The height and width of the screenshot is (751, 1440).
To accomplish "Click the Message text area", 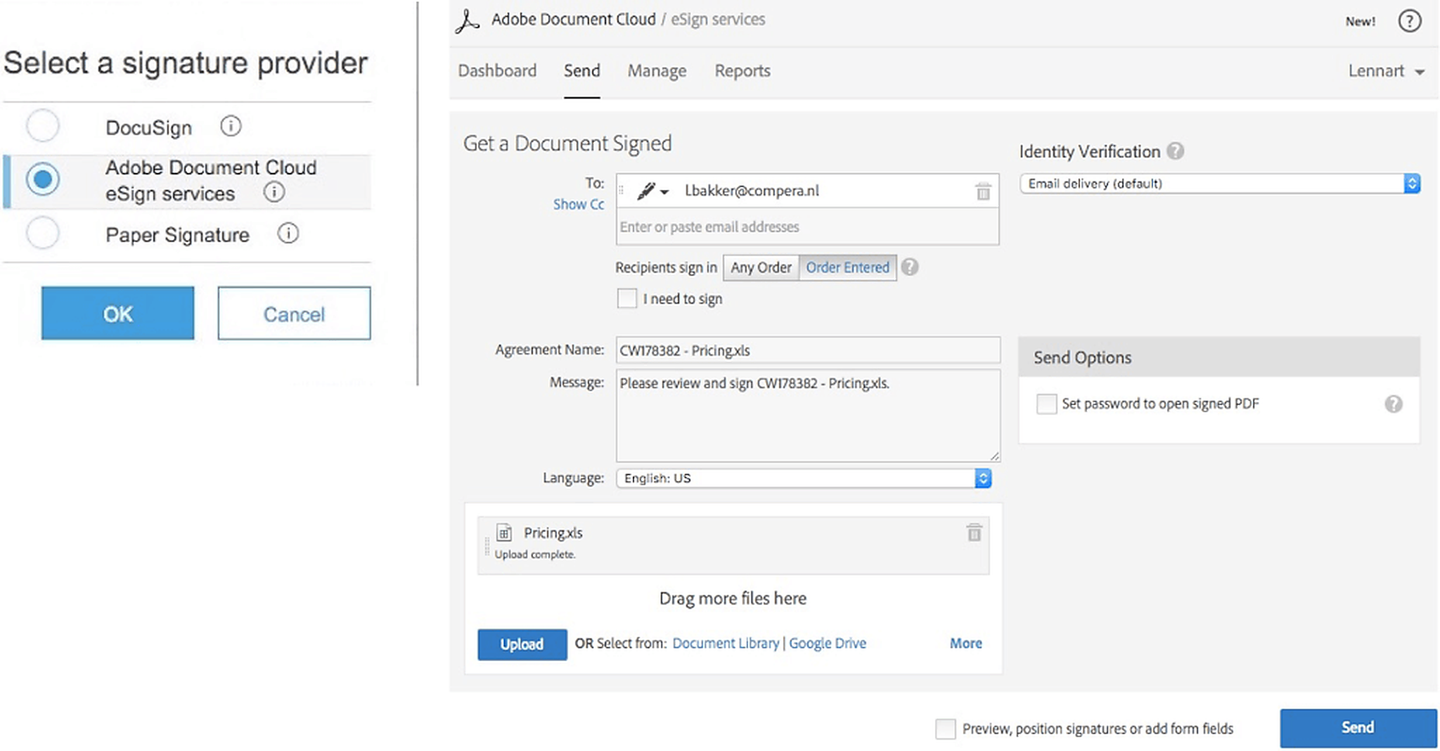I will 808,416.
